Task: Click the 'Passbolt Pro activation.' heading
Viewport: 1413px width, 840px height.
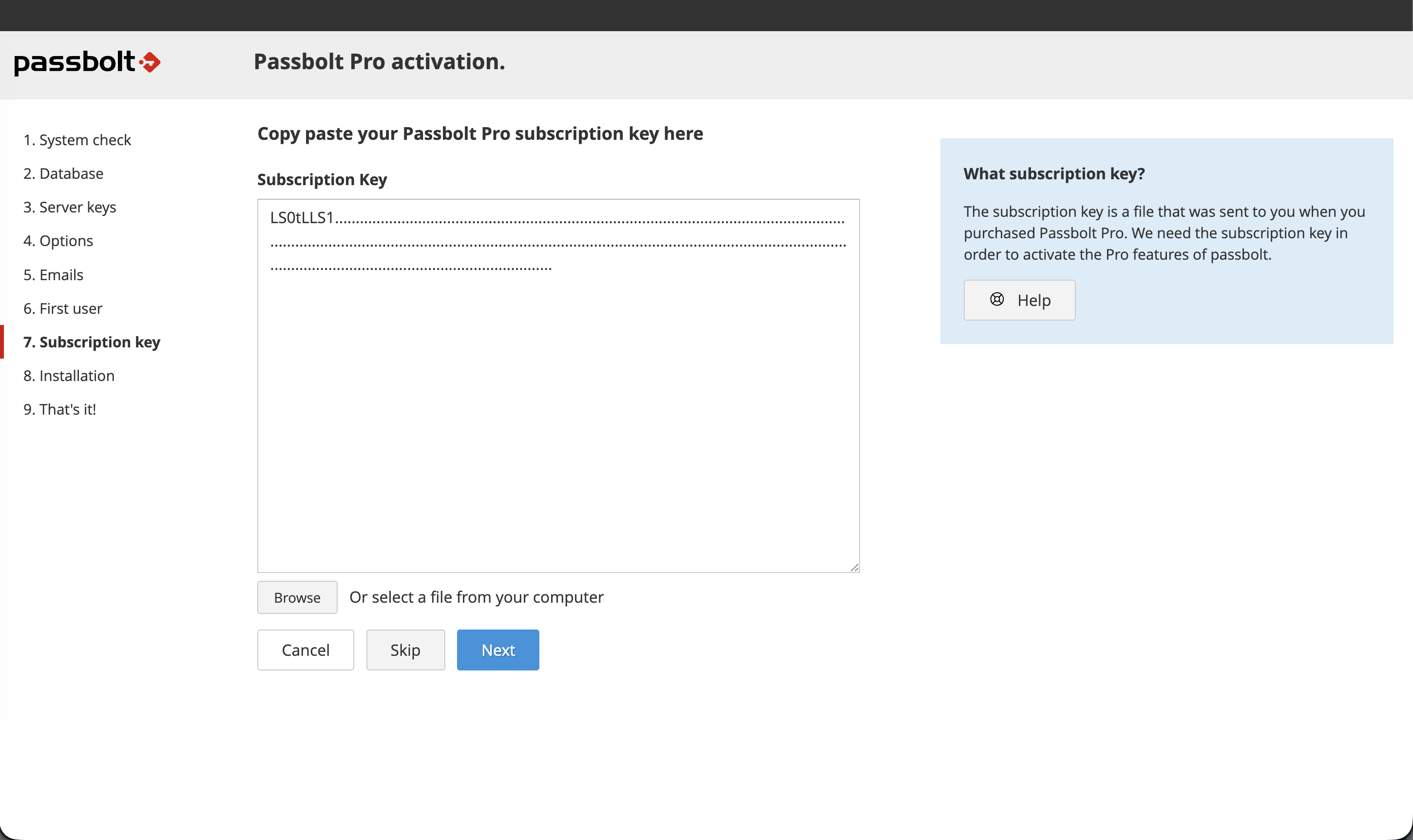Action: coord(379,62)
